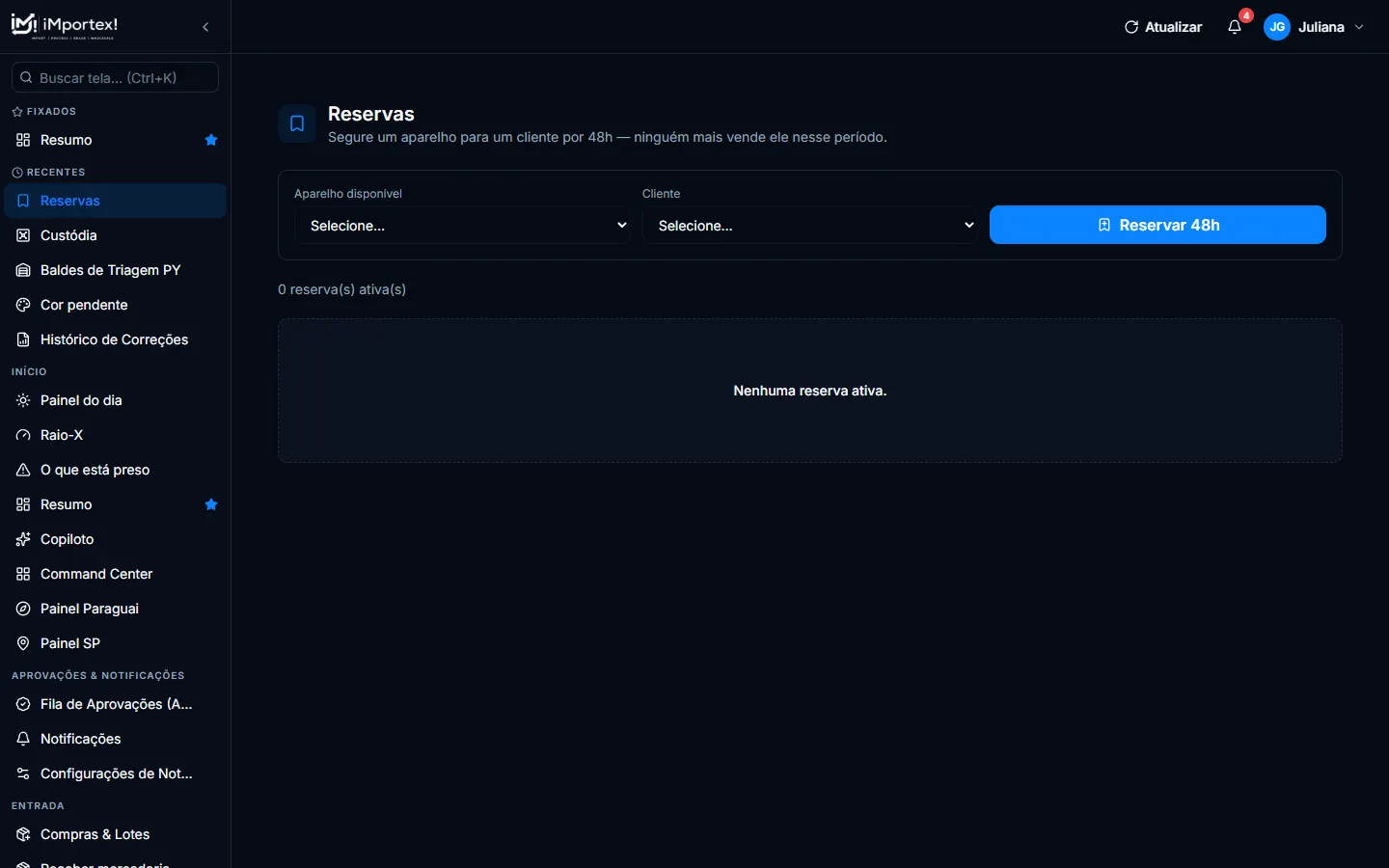Click the Baldes de Triagem PY icon
The height and width of the screenshot is (868, 1389).
coord(23,270)
